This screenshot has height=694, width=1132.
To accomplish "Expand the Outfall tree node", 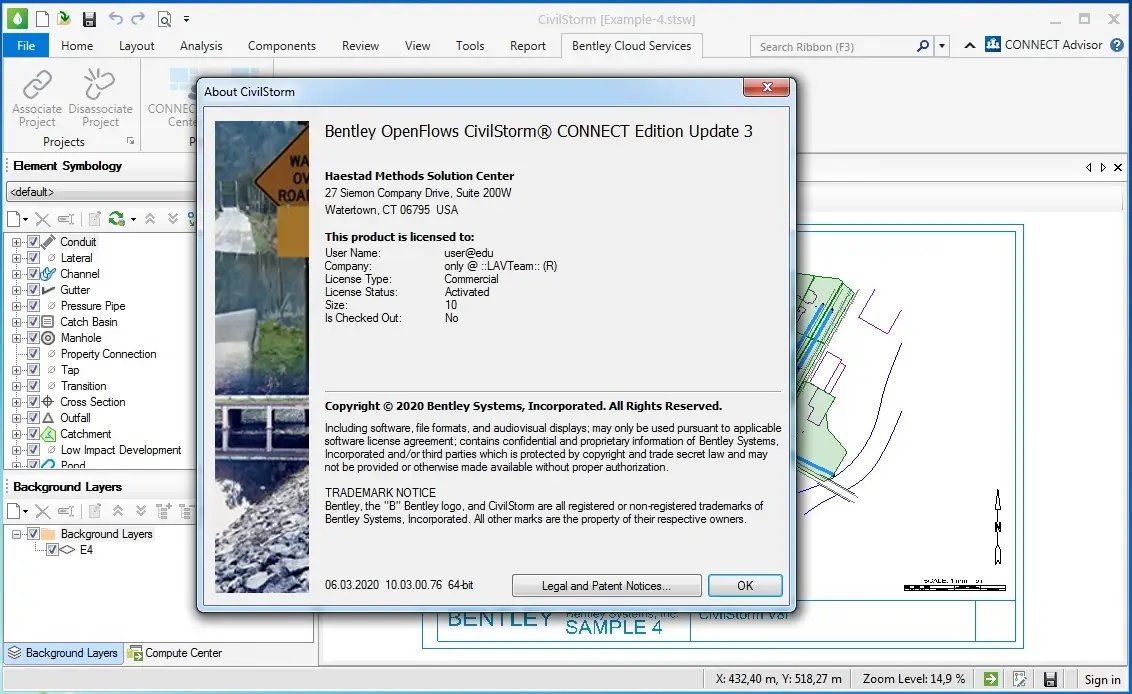I will 17,418.
